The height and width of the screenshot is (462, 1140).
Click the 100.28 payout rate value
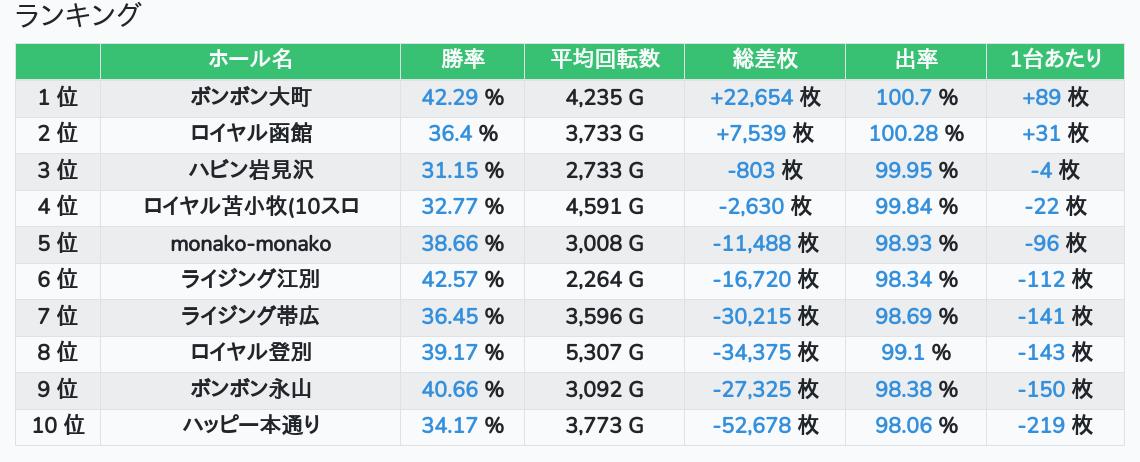903,133
